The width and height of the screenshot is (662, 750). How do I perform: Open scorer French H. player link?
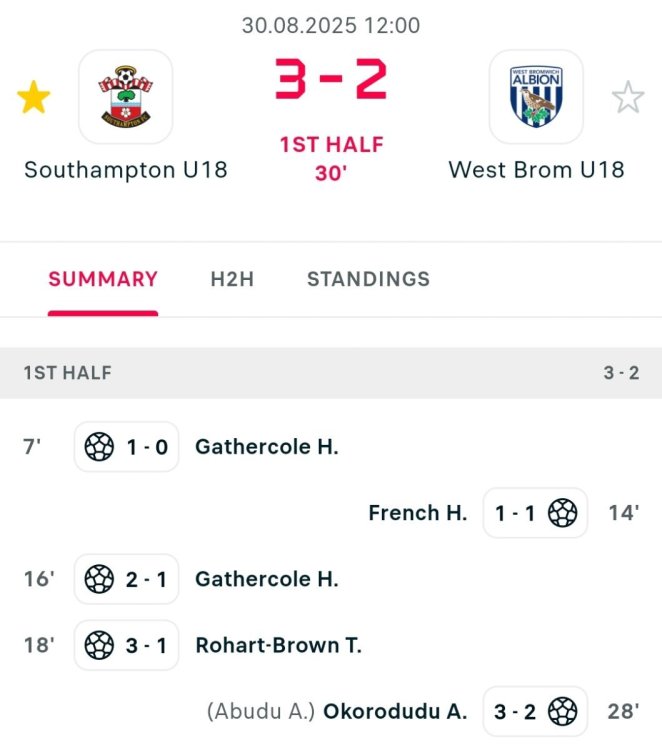[418, 513]
